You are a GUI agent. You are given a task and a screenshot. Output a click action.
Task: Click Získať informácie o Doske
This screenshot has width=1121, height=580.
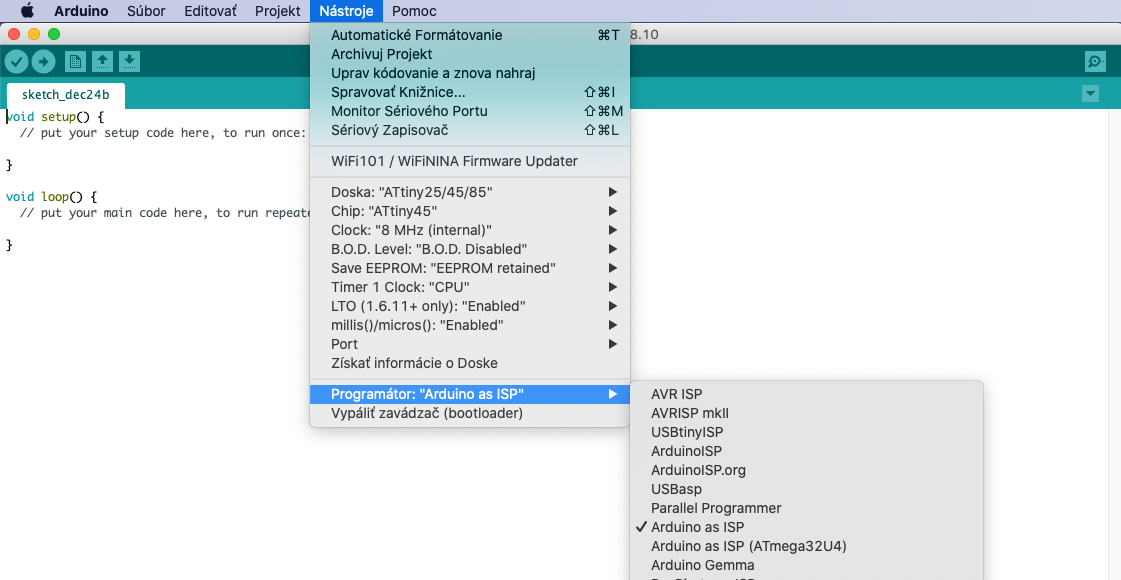(x=414, y=363)
